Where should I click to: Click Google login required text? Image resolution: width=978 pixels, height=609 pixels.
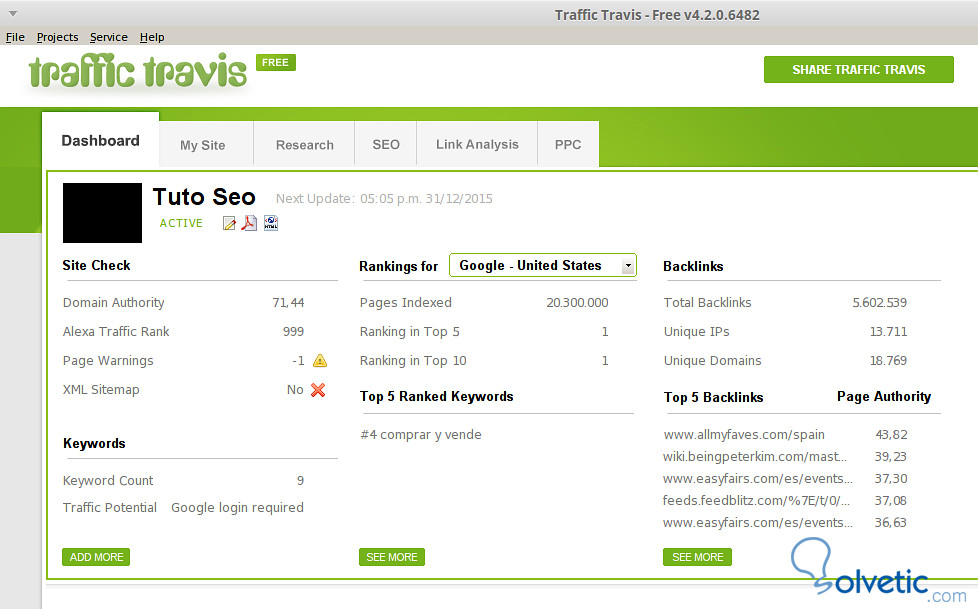pos(237,507)
